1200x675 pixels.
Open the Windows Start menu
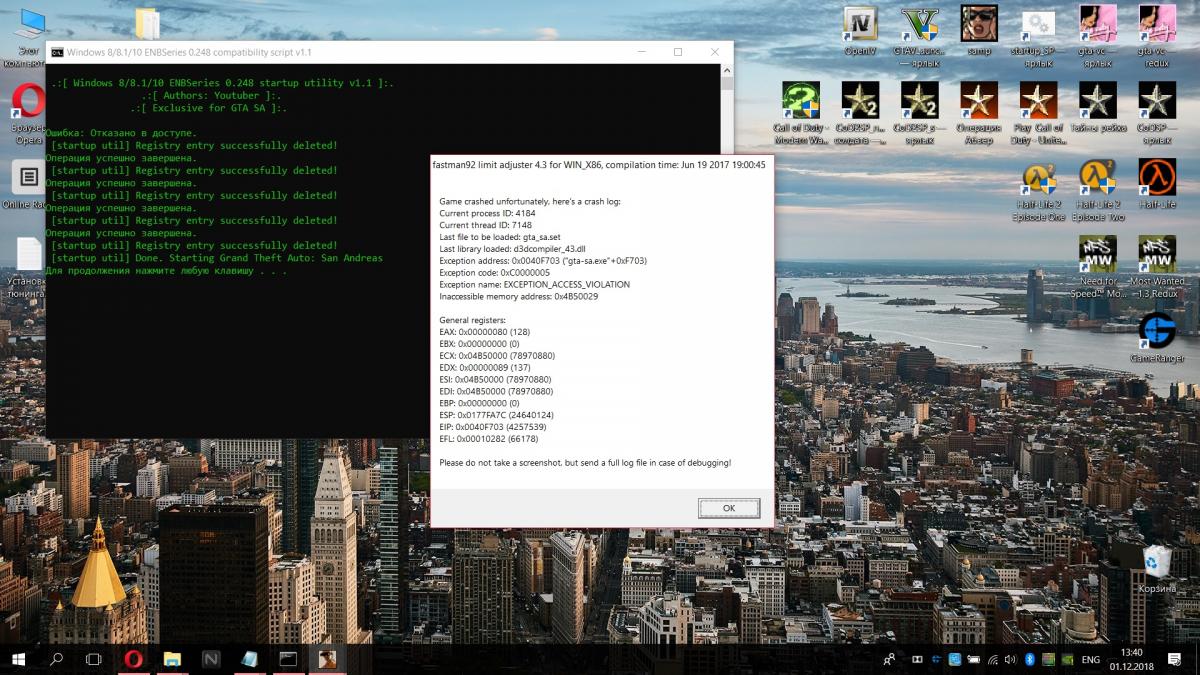pos(18,659)
